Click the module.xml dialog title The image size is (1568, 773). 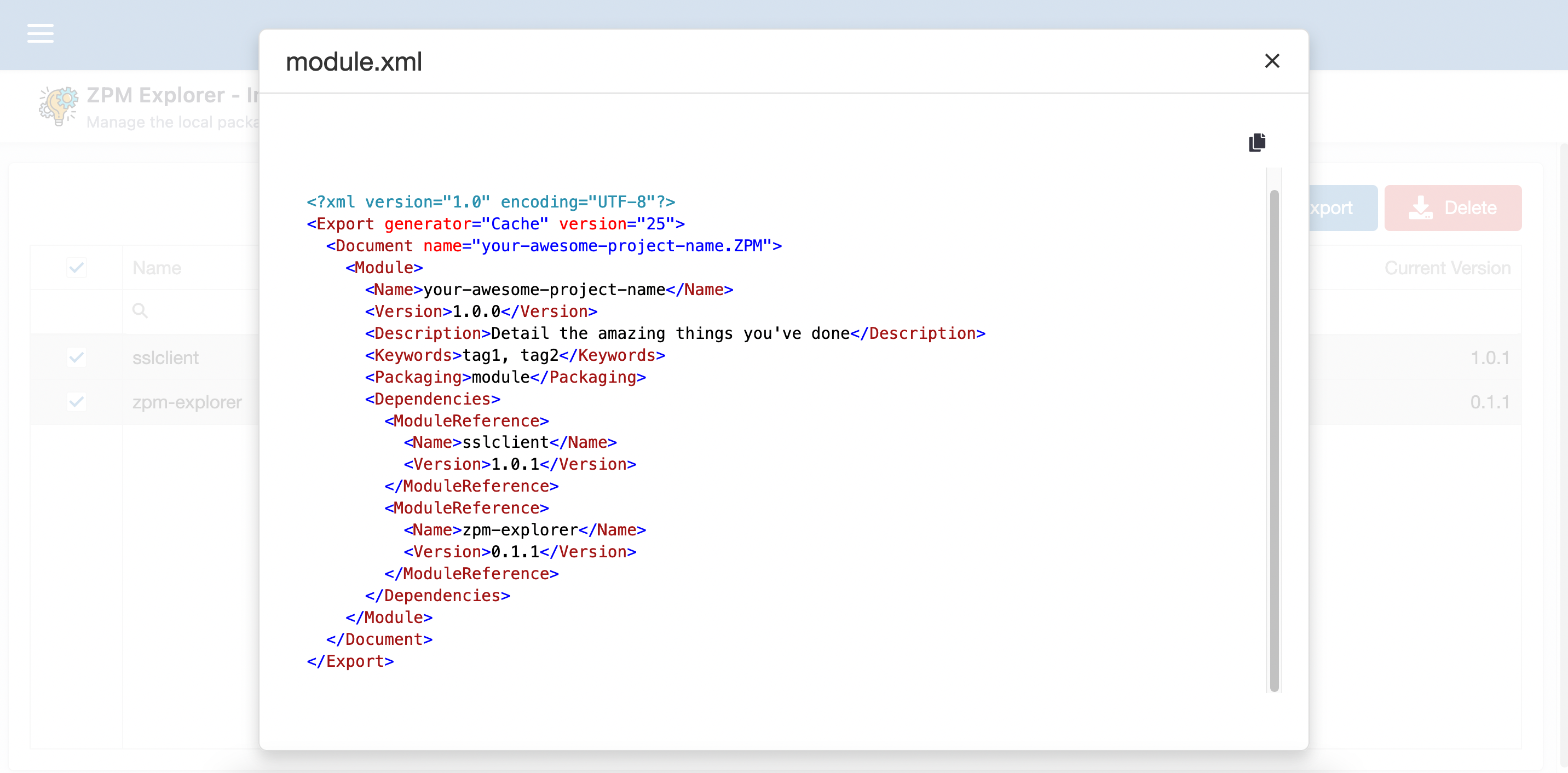pyautogui.click(x=354, y=61)
